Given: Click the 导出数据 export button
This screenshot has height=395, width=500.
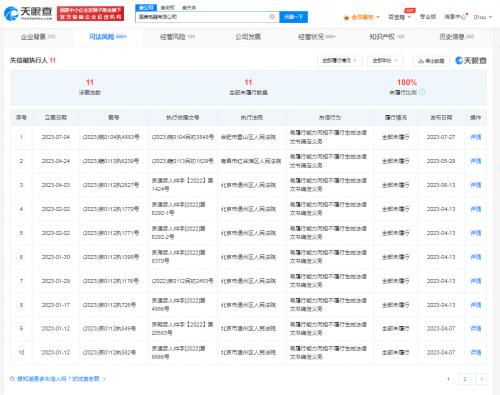Looking at the screenshot, I should (431, 61).
